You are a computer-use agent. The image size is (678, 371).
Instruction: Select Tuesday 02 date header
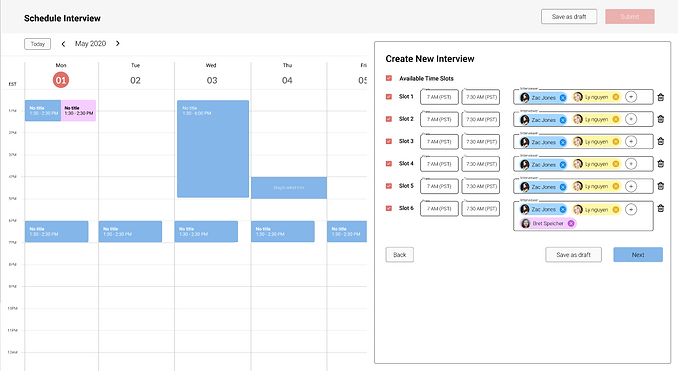coord(135,80)
